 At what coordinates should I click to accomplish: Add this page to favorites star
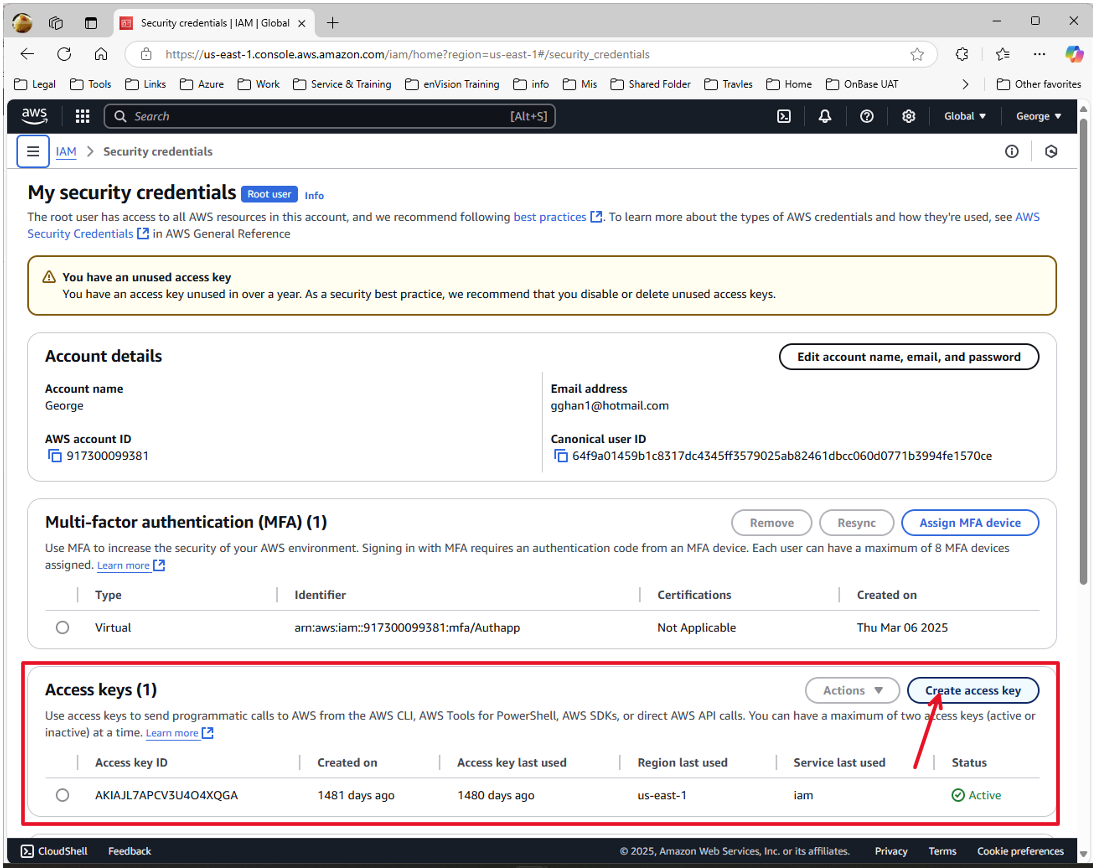click(x=917, y=54)
